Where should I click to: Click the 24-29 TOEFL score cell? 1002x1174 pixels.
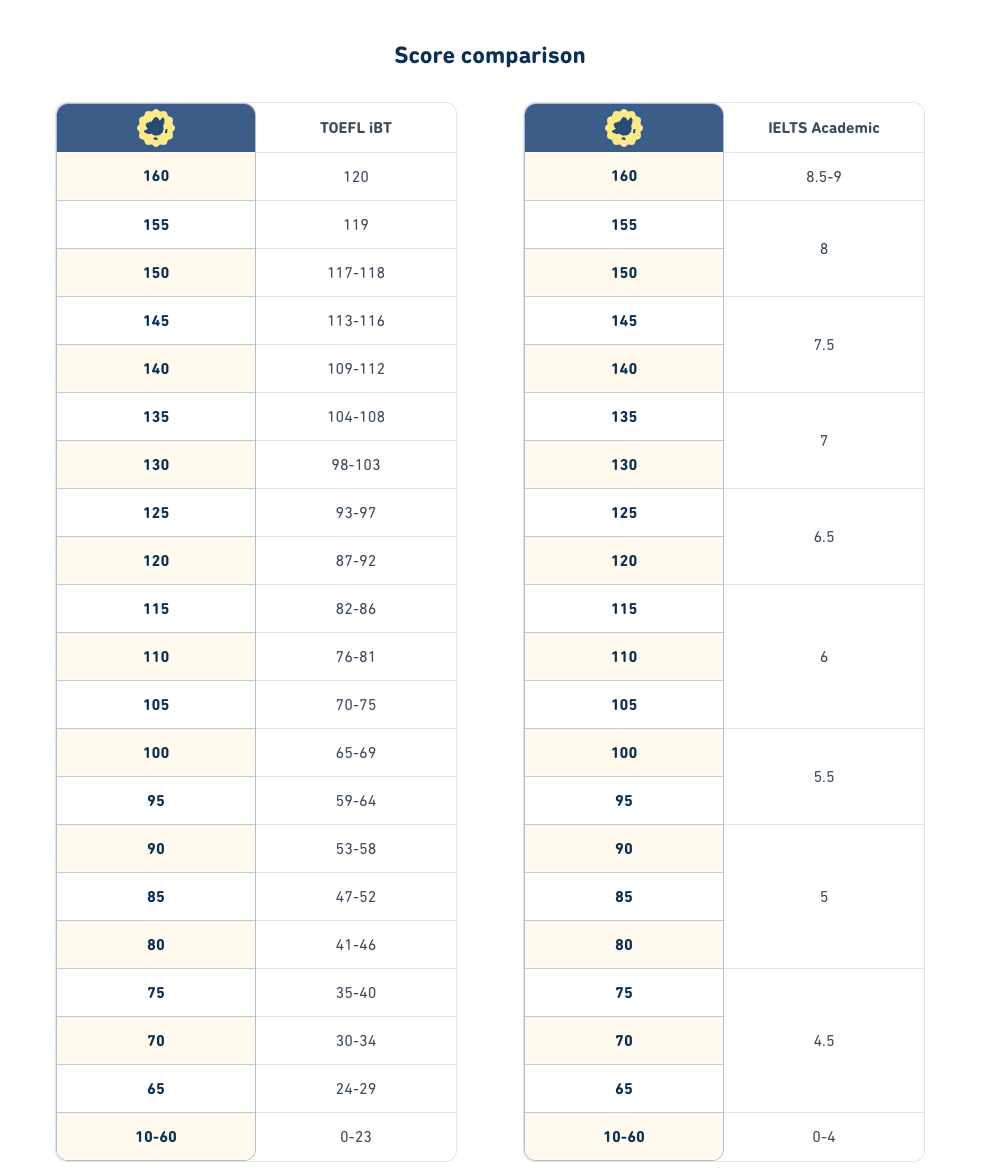[x=356, y=1089]
